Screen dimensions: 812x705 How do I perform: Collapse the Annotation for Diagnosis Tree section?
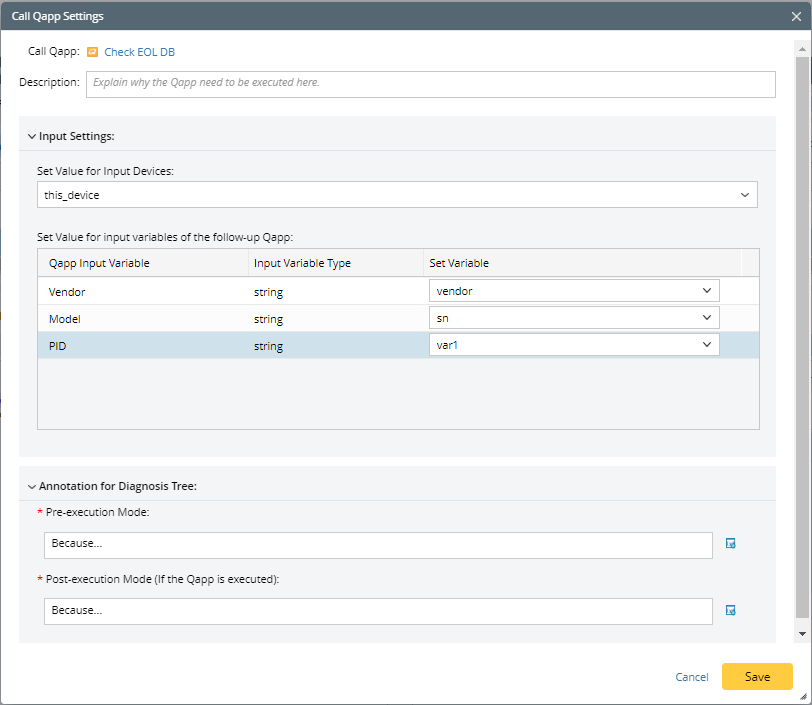pos(32,487)
